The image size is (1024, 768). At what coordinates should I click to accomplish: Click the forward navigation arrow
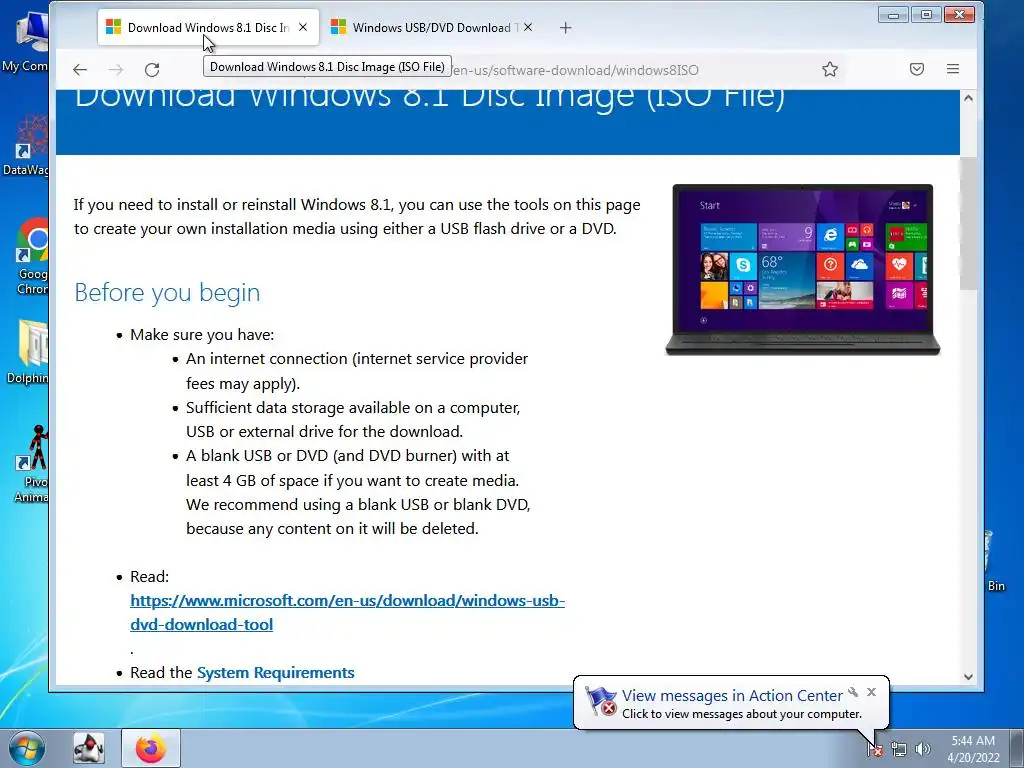point(116,70)
